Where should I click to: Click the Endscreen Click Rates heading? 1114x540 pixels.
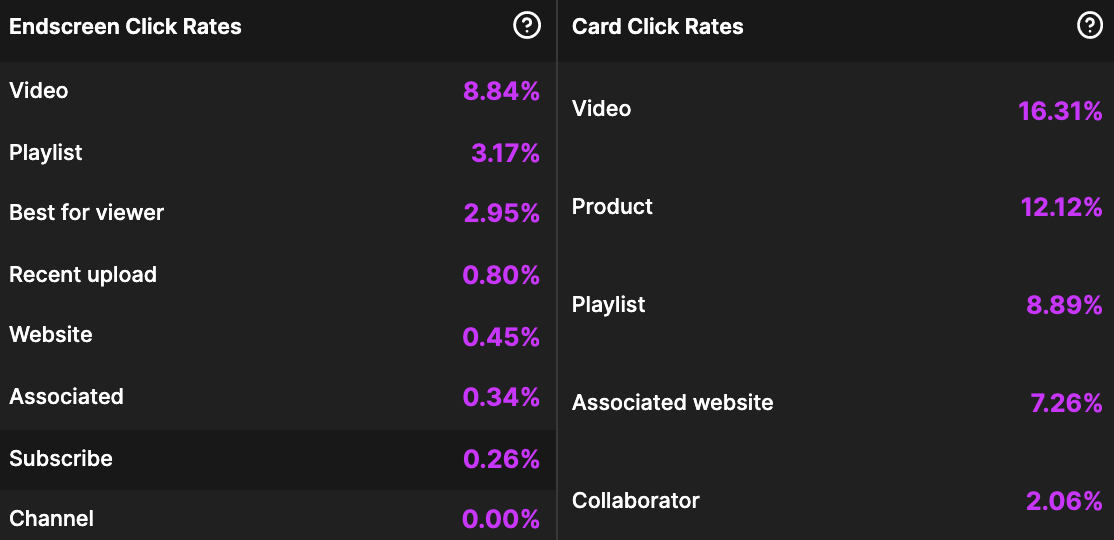tap(125, 27)
